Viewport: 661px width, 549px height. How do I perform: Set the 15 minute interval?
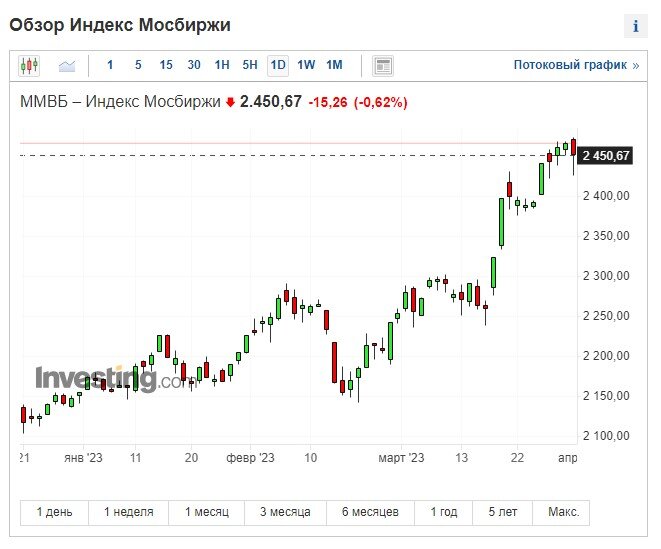click(166, 65)
